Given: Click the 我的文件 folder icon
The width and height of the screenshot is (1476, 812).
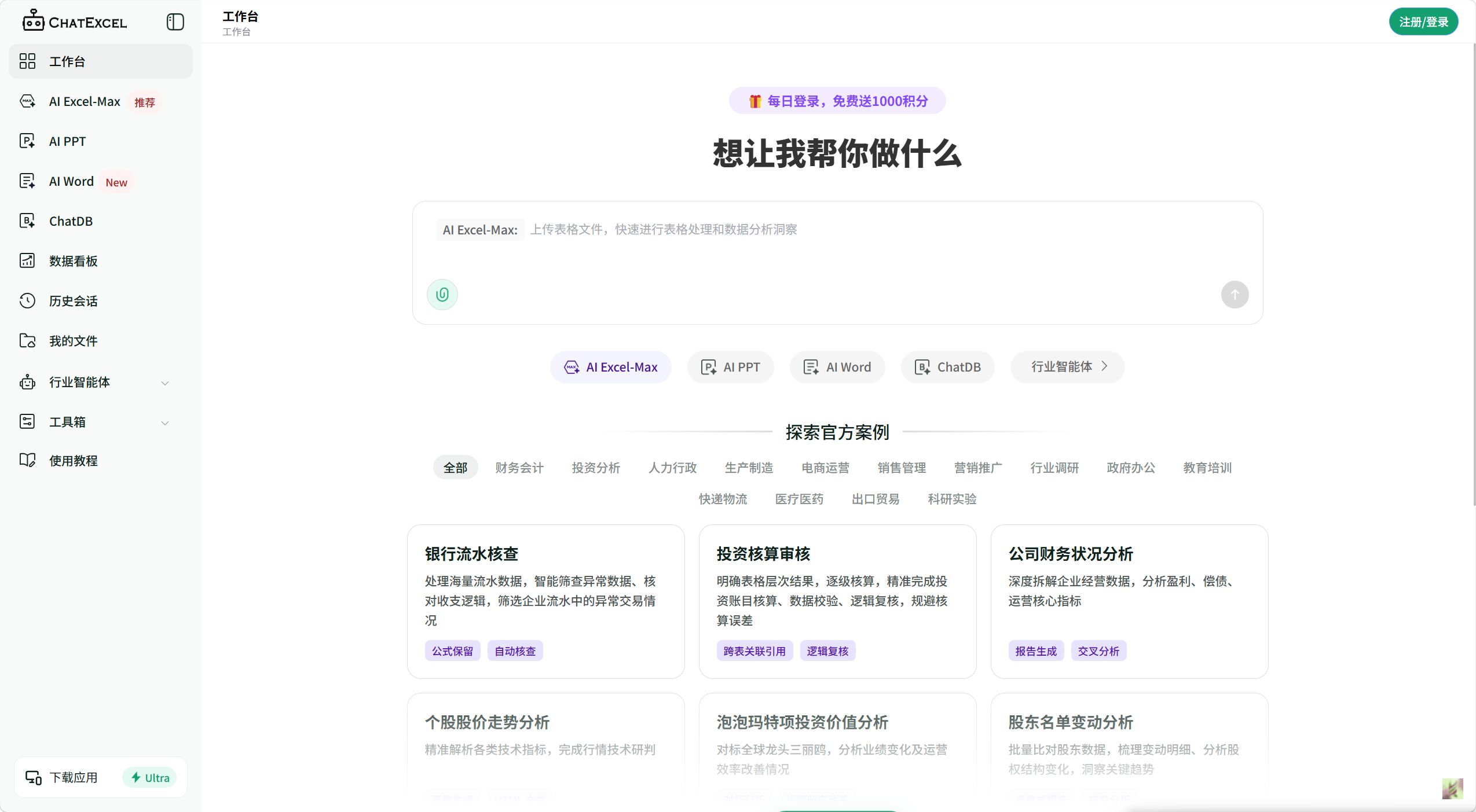Looking at the screenshot, I should 27,341.
